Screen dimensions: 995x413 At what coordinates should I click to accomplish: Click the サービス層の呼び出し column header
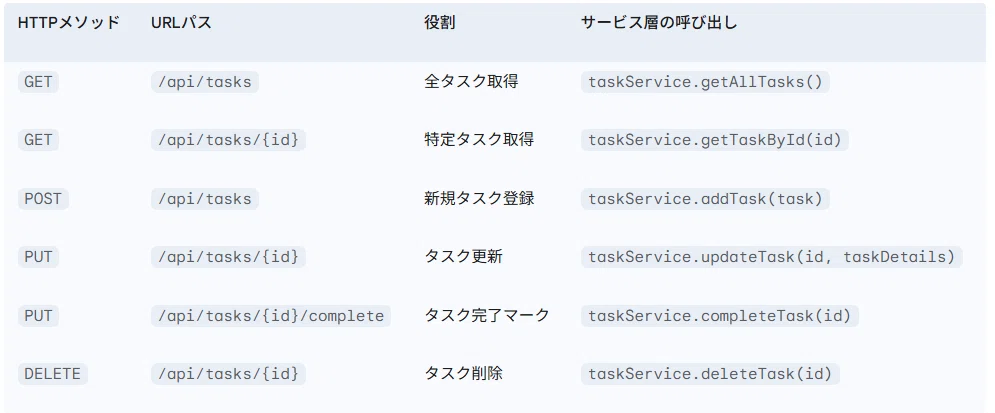pos(659,23)
